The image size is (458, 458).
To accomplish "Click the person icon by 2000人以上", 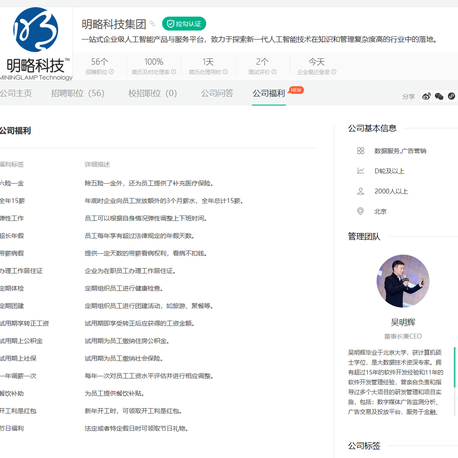I will click(360, 191).
